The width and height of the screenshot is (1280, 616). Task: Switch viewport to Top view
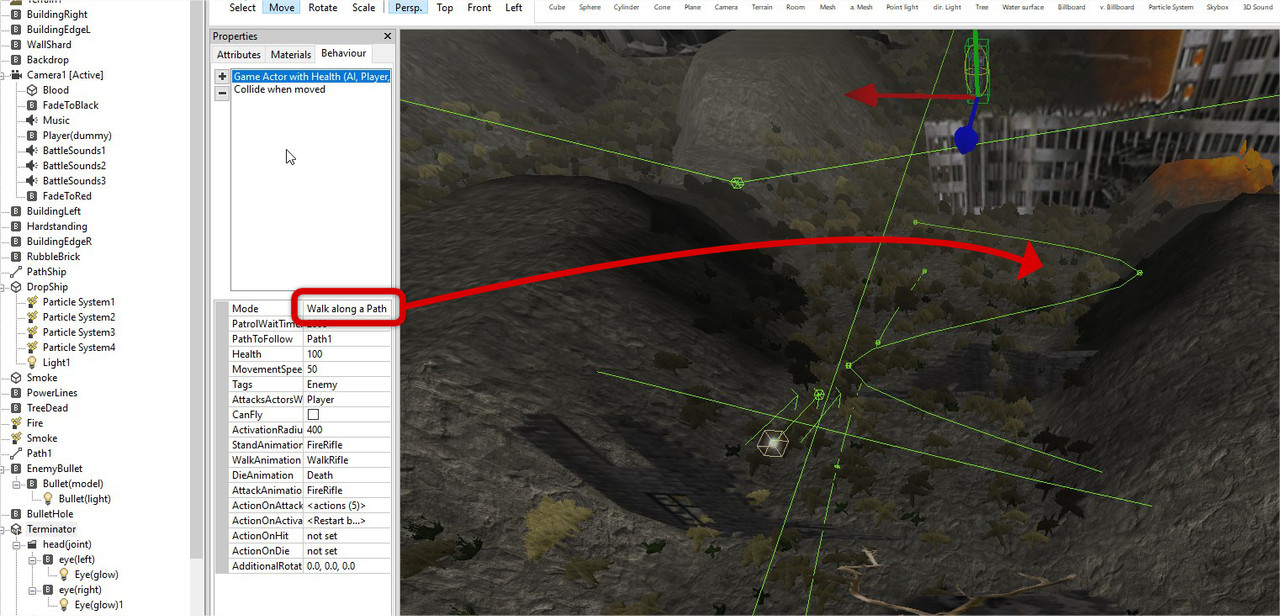[445, 7]
